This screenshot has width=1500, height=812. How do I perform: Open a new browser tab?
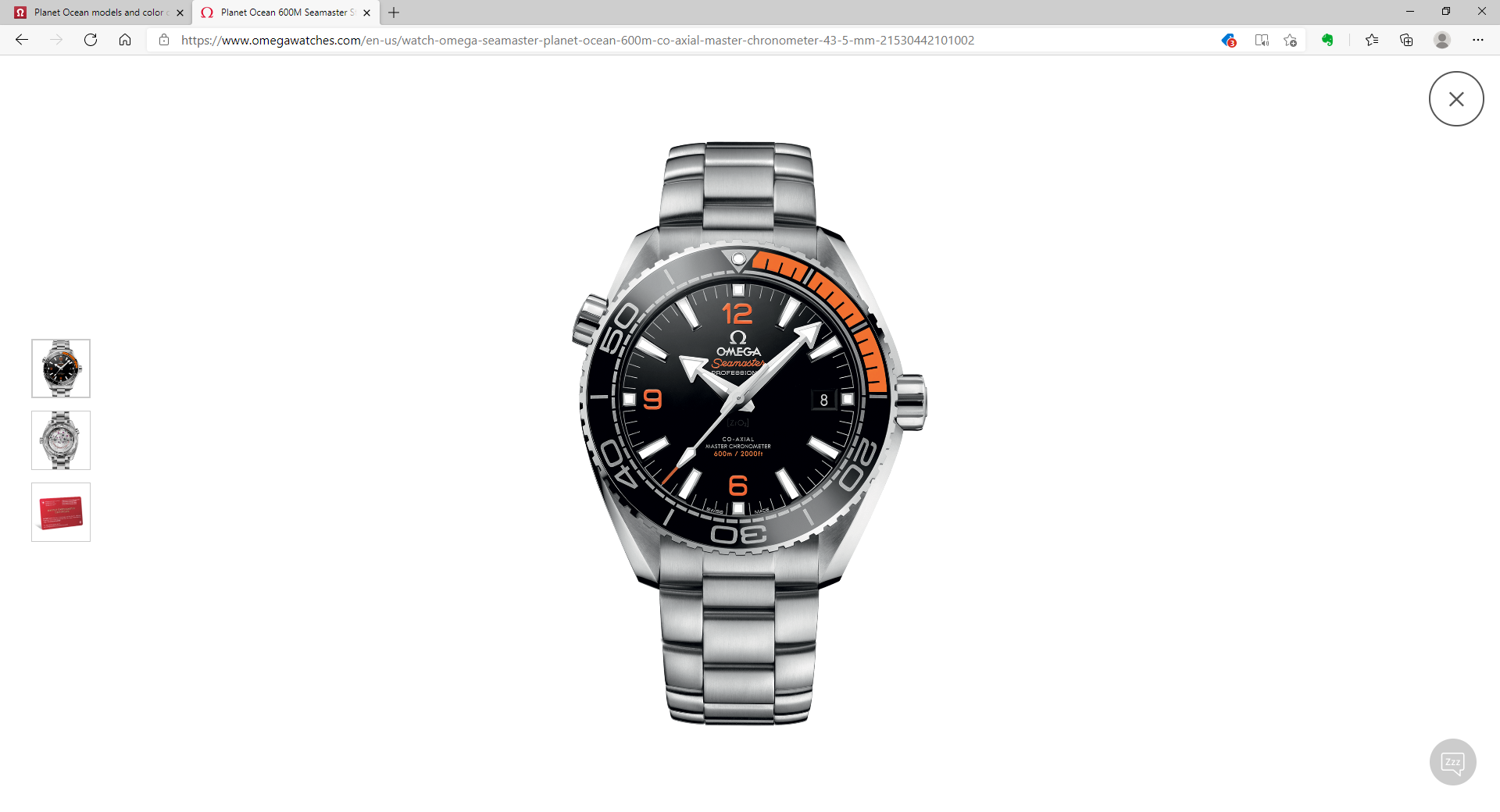click(x=394, y=12)
